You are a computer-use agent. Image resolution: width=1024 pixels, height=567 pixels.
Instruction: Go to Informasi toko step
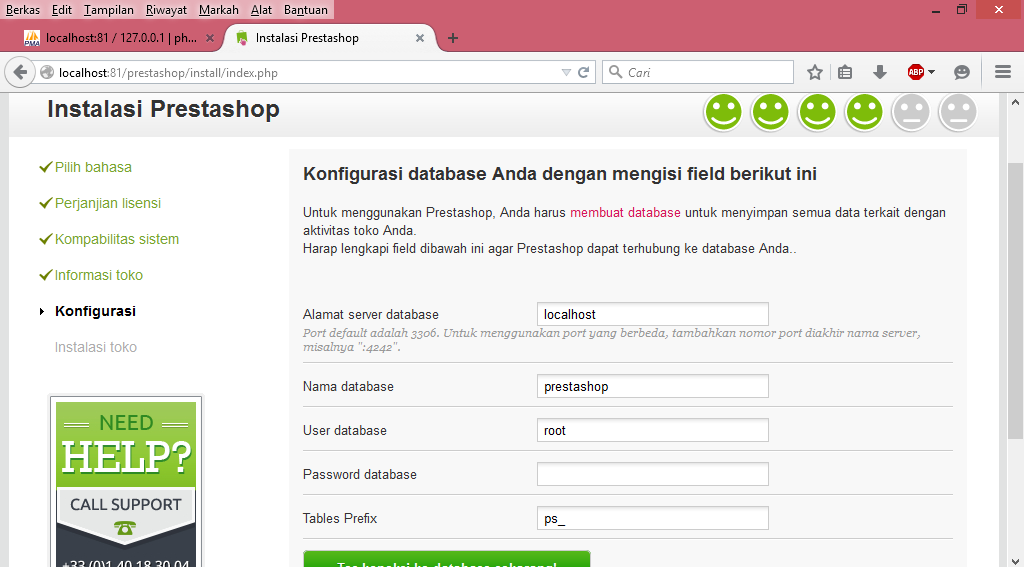pyautogui.click(x=99, y=275)
